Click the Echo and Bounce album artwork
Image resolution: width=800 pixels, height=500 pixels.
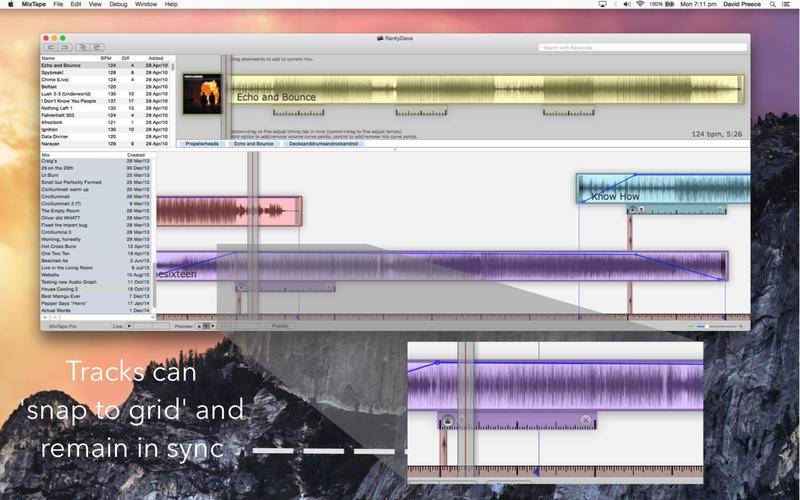202,94
